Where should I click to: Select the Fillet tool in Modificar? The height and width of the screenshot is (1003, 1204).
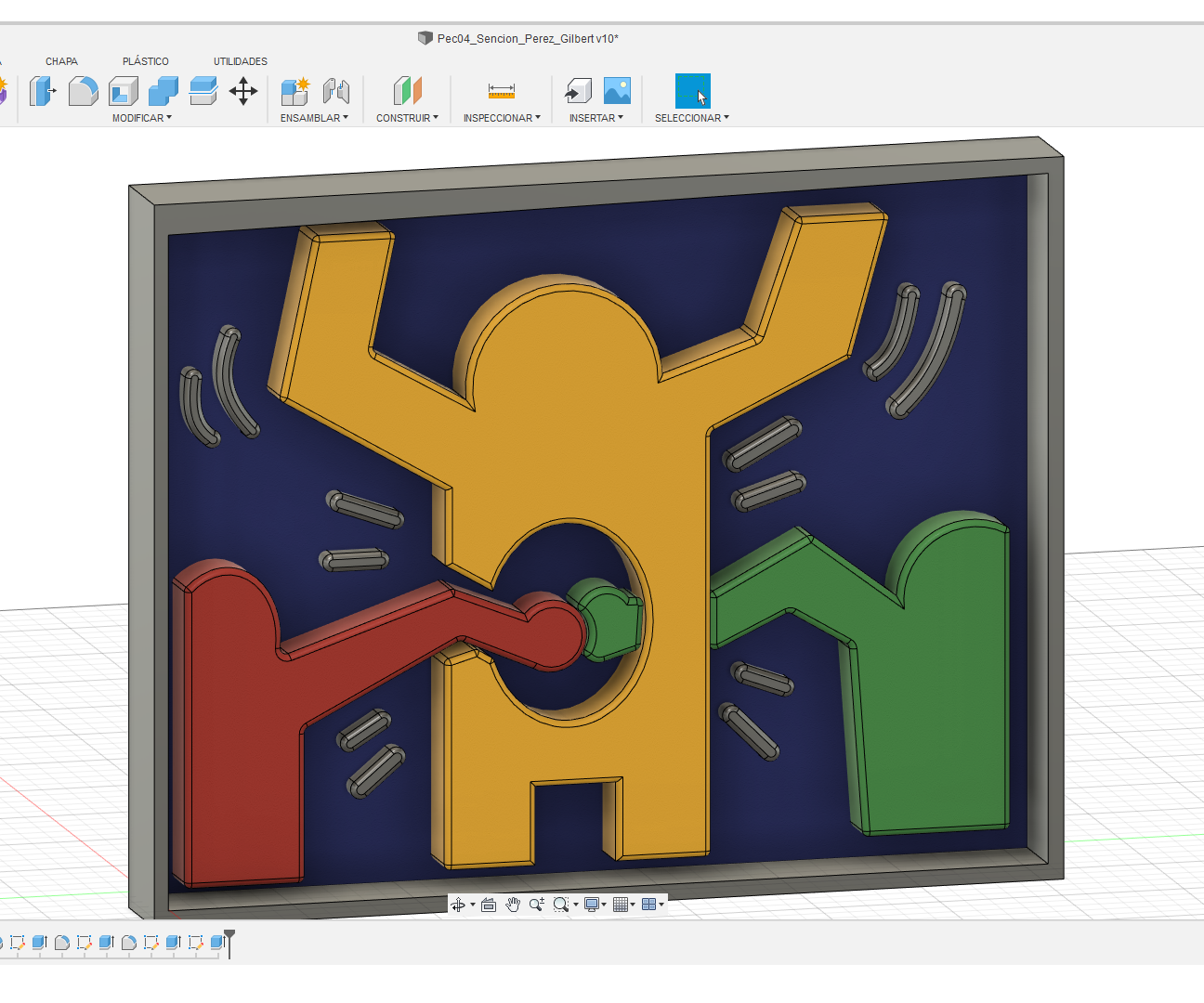84,91
